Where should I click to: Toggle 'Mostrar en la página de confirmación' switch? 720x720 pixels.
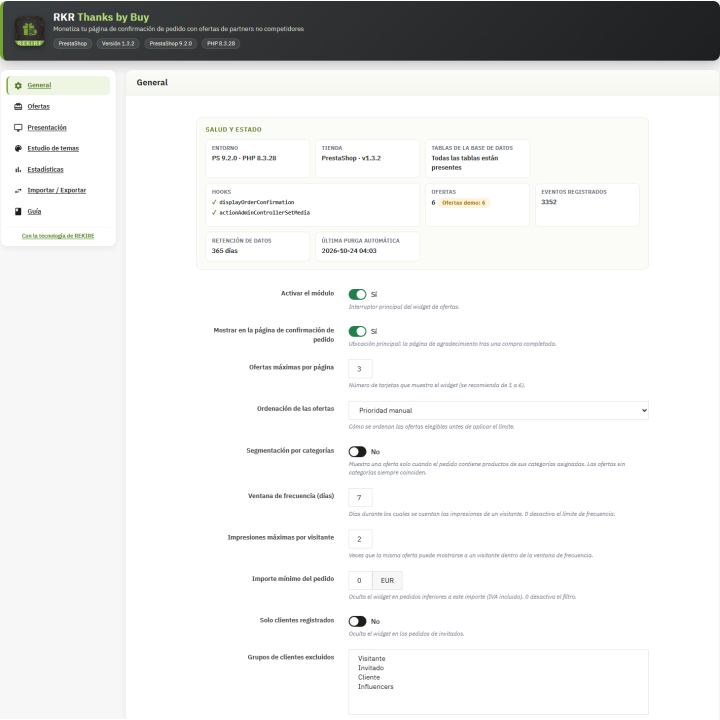click(357, 332)
